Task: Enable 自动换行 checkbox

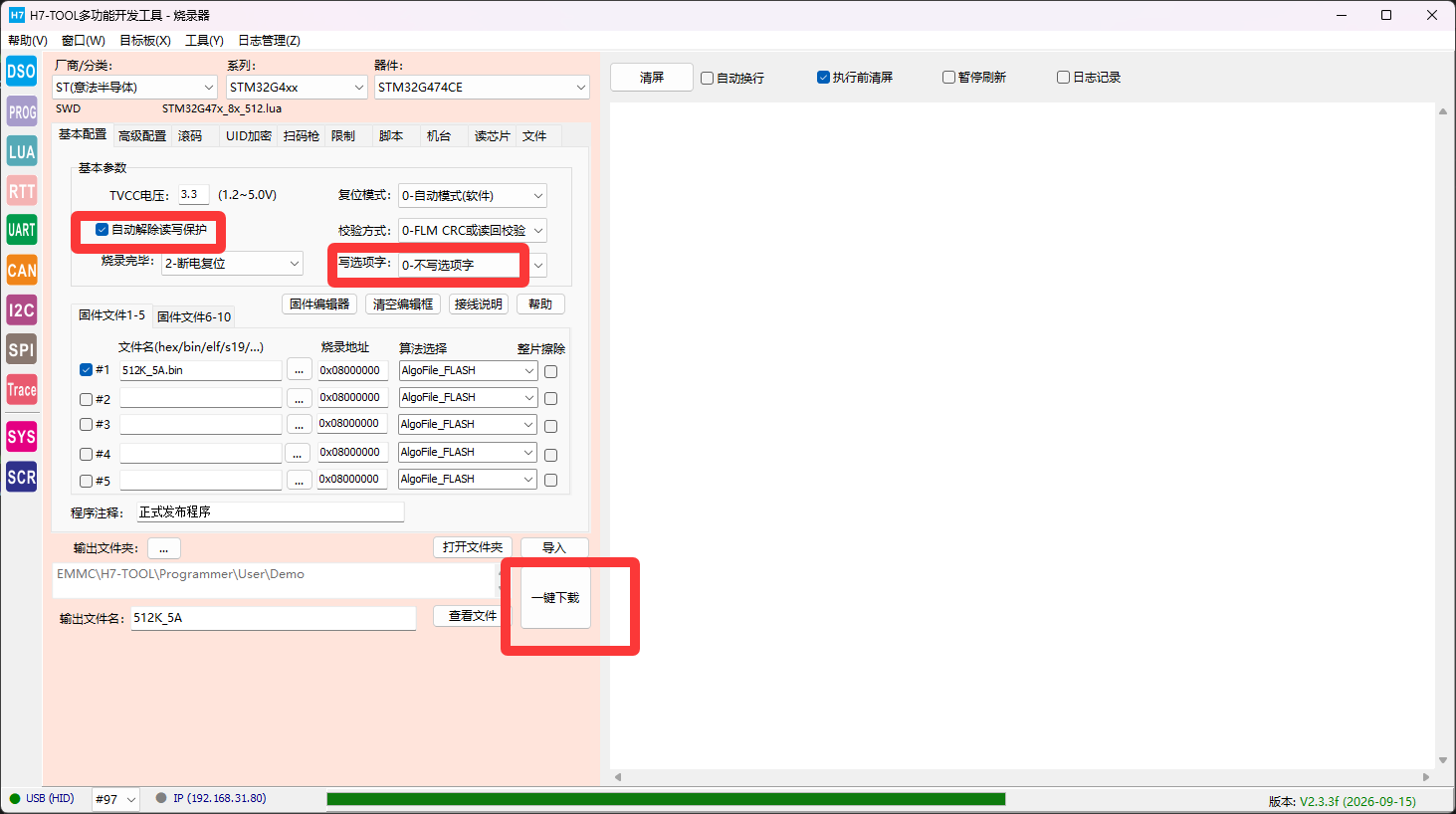Action: 707,78
